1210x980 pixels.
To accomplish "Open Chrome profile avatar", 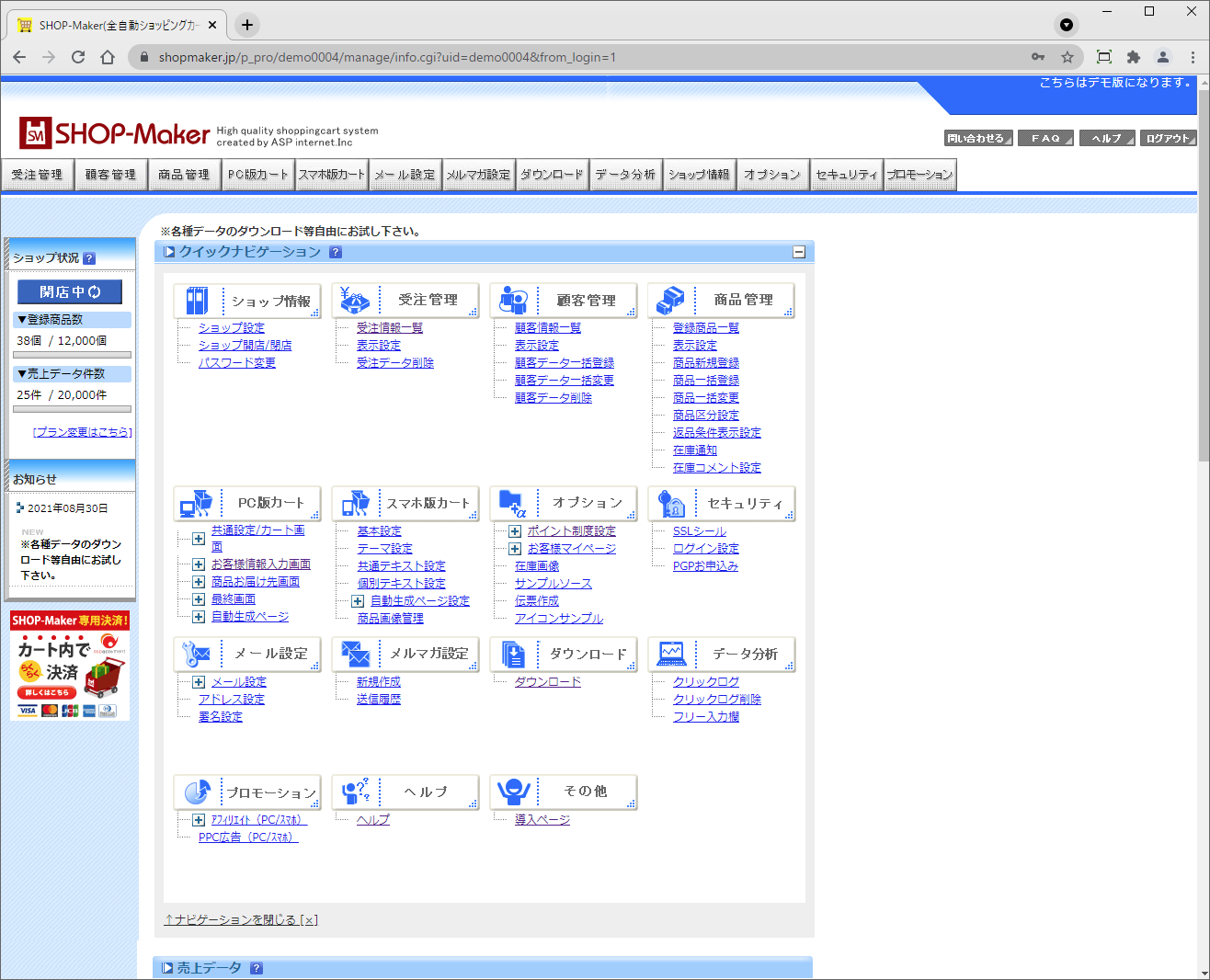I will (1163, 57).
